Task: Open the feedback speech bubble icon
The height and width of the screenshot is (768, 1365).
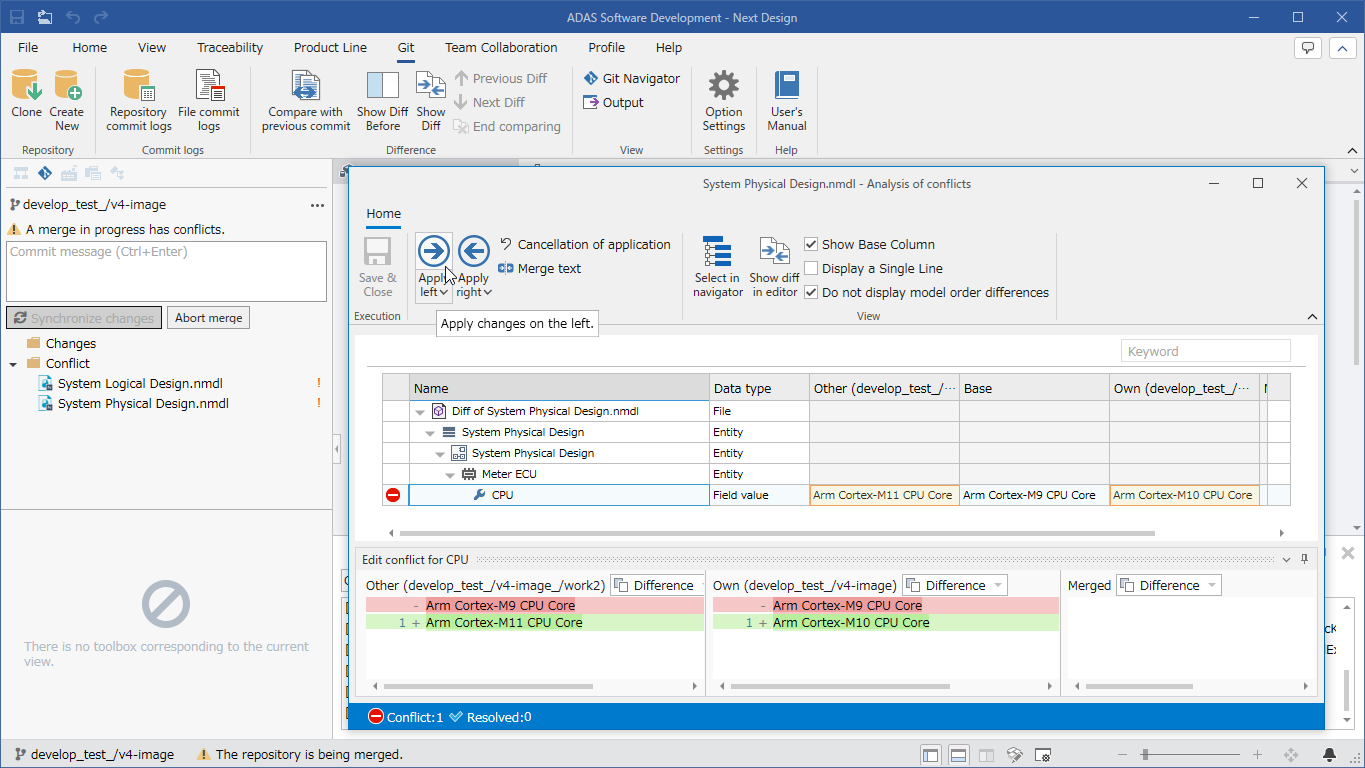Action: tap(1308, 47)
